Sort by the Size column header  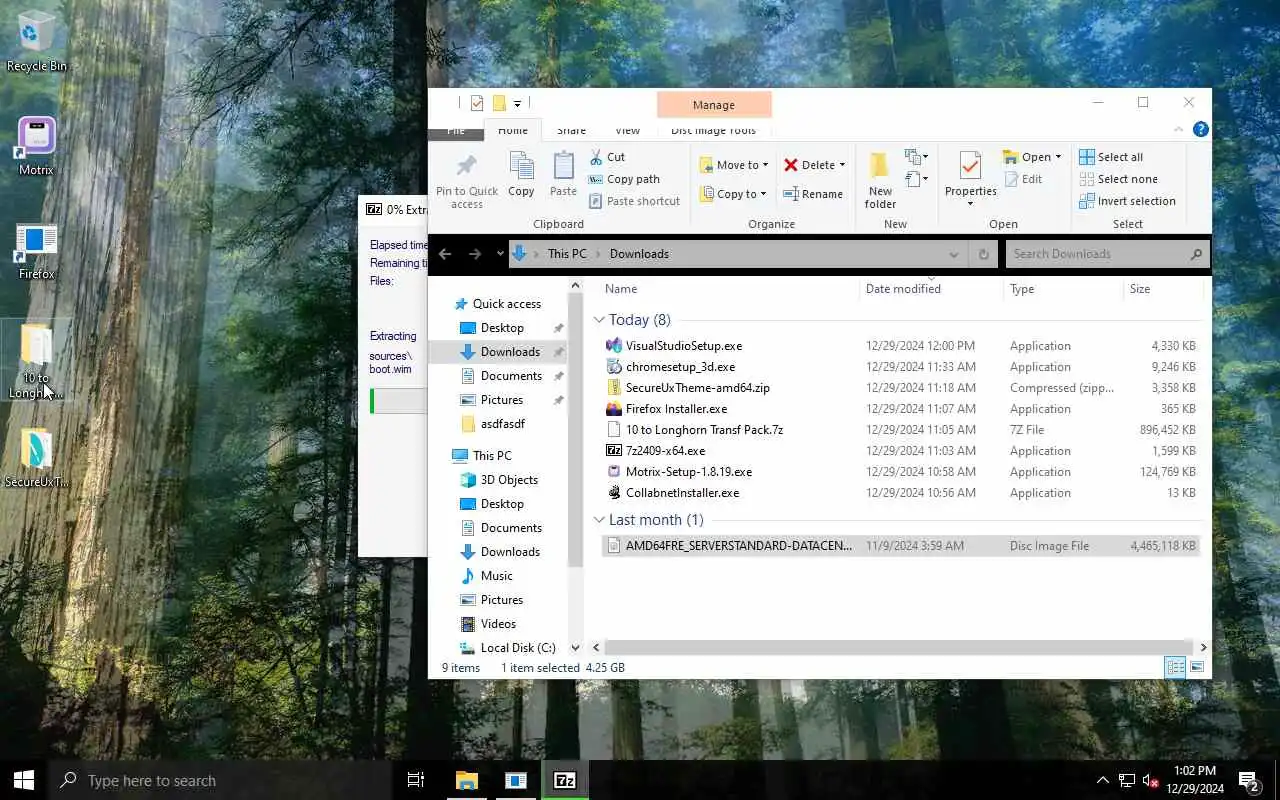[1140, 289]
